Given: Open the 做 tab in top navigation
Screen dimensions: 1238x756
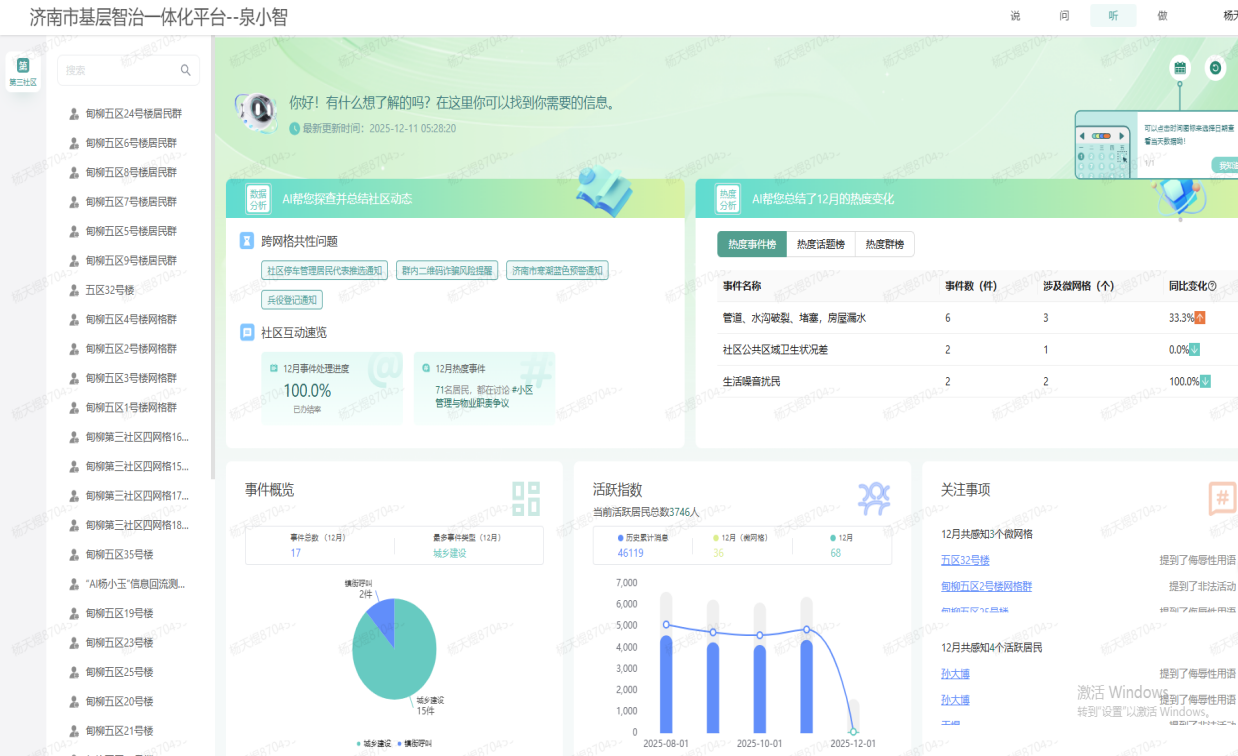Looking at the screenshot, I should tap(1162, 16).
